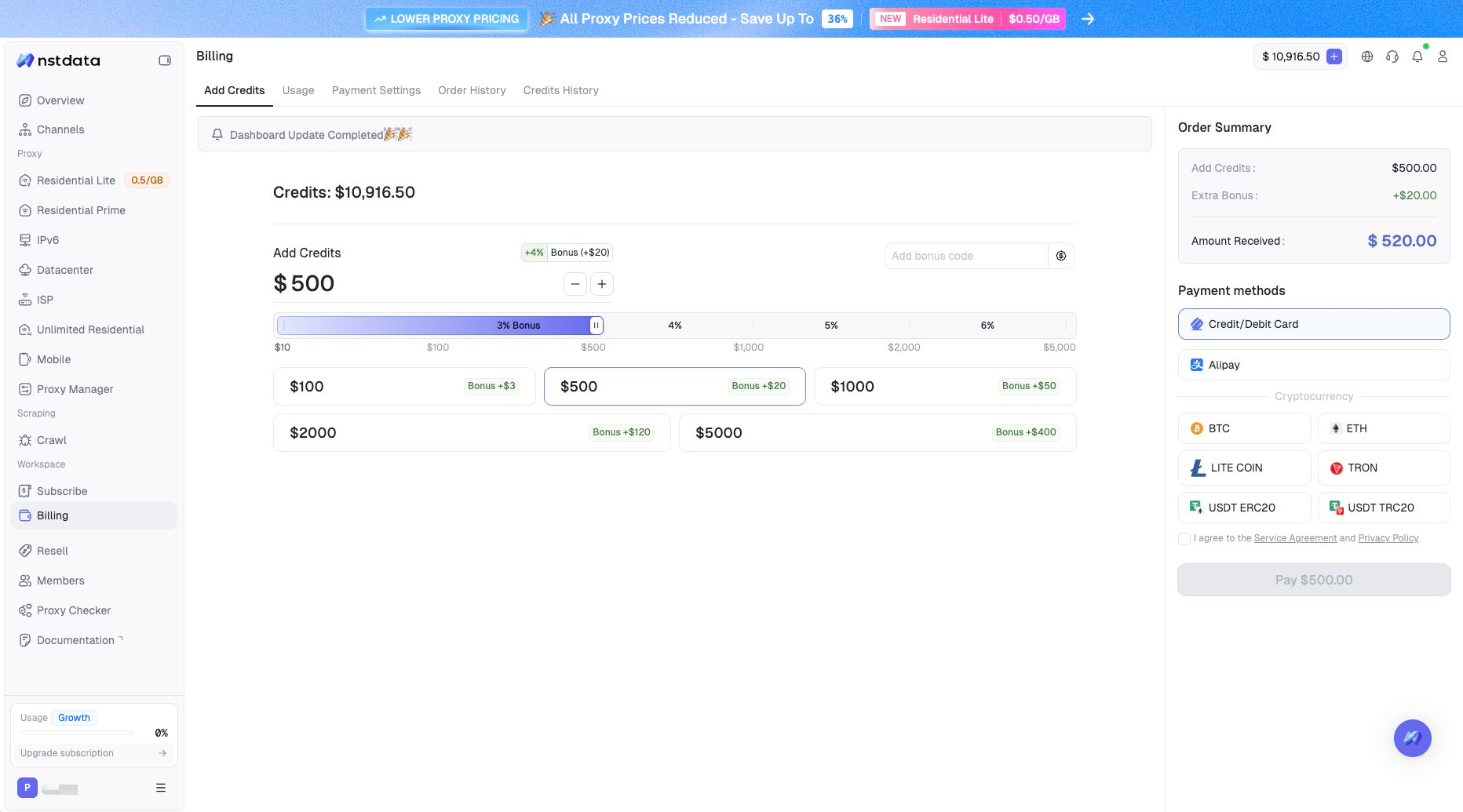1463x812 pixels.
Task: Select the $1000 credit package
Action: click(945, 387)
